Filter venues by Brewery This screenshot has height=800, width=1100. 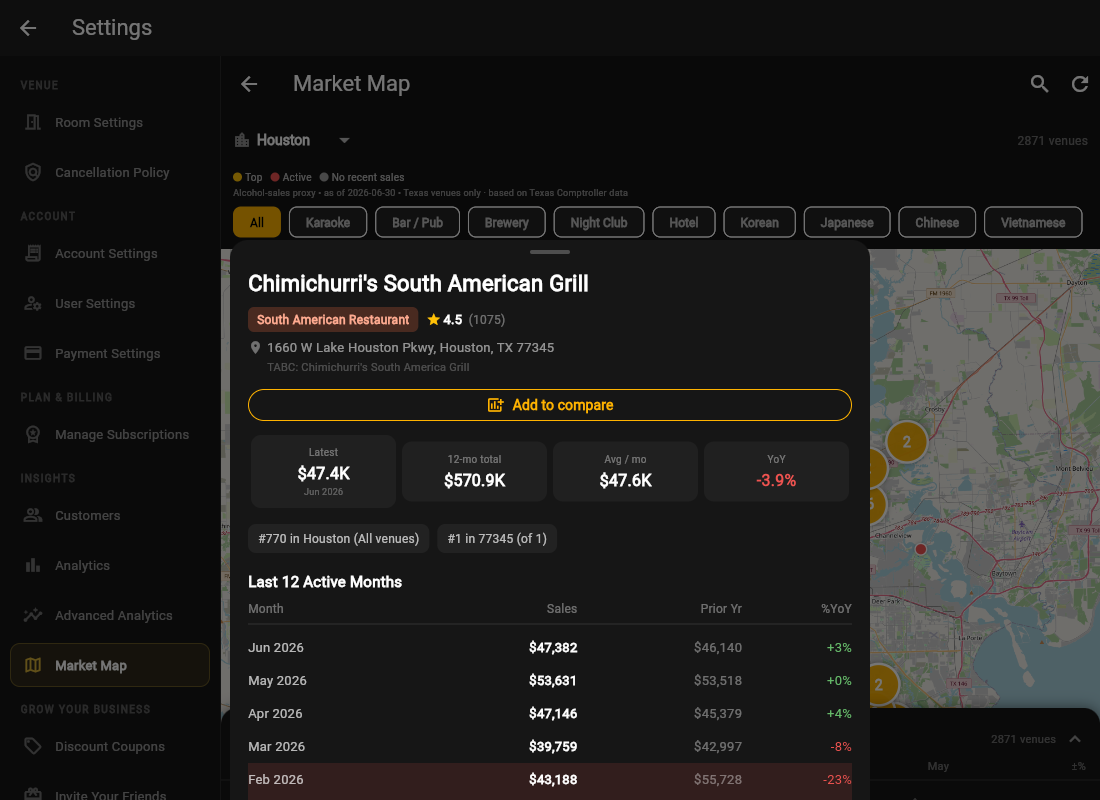click(507, 222)
